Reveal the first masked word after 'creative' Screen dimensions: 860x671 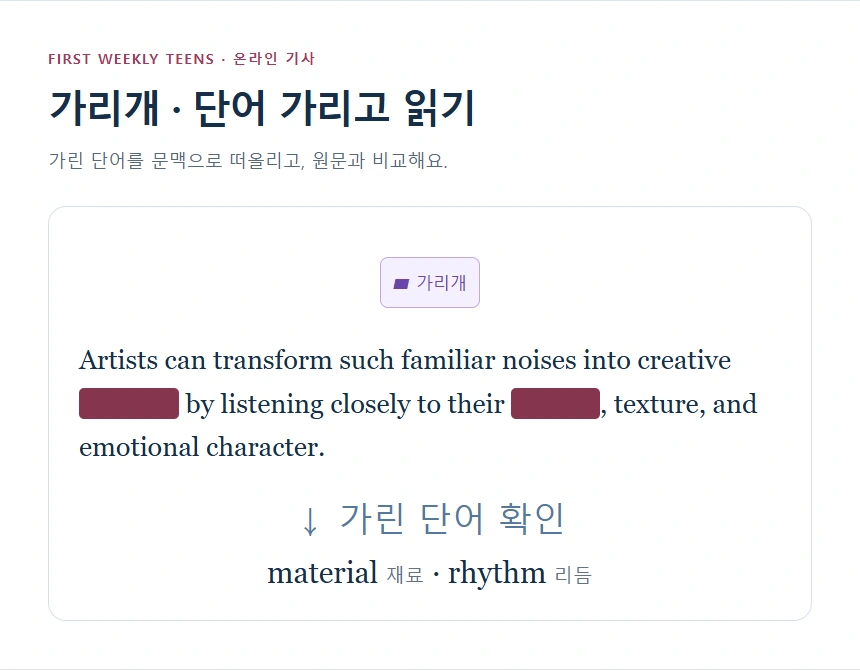[x=129, y=403]
